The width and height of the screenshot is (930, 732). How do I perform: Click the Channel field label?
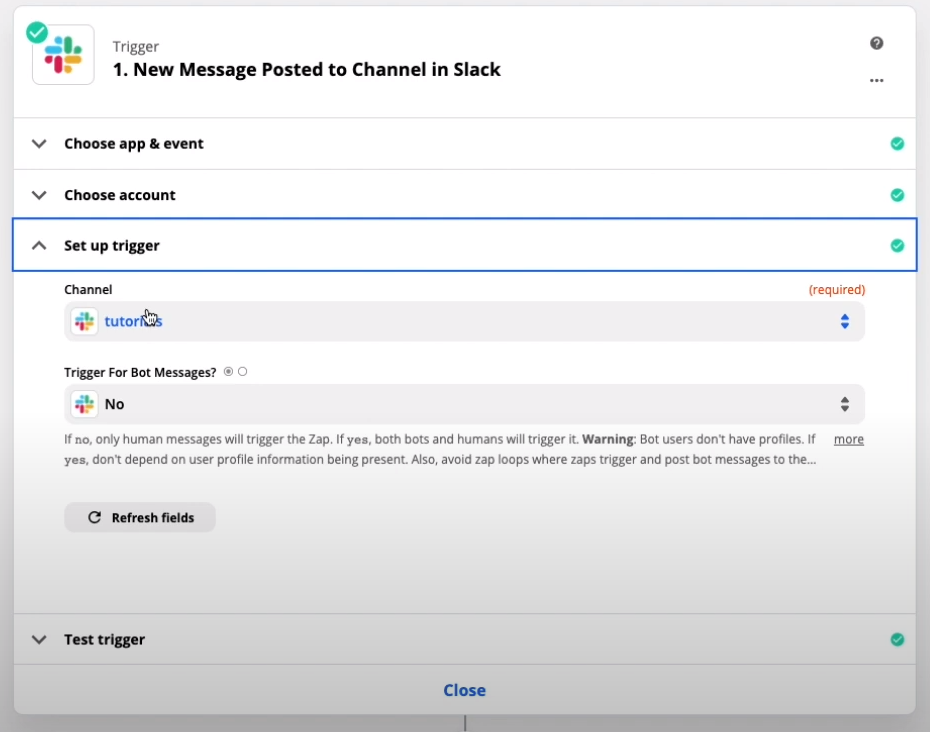88,289
